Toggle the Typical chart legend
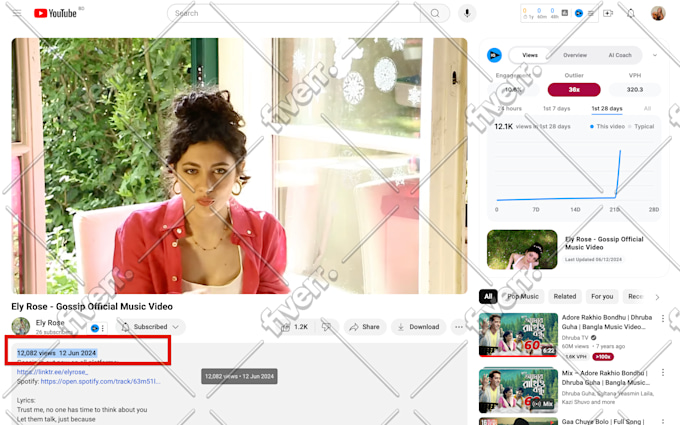This screenshot has width=680, height=425. coord(641,126)
